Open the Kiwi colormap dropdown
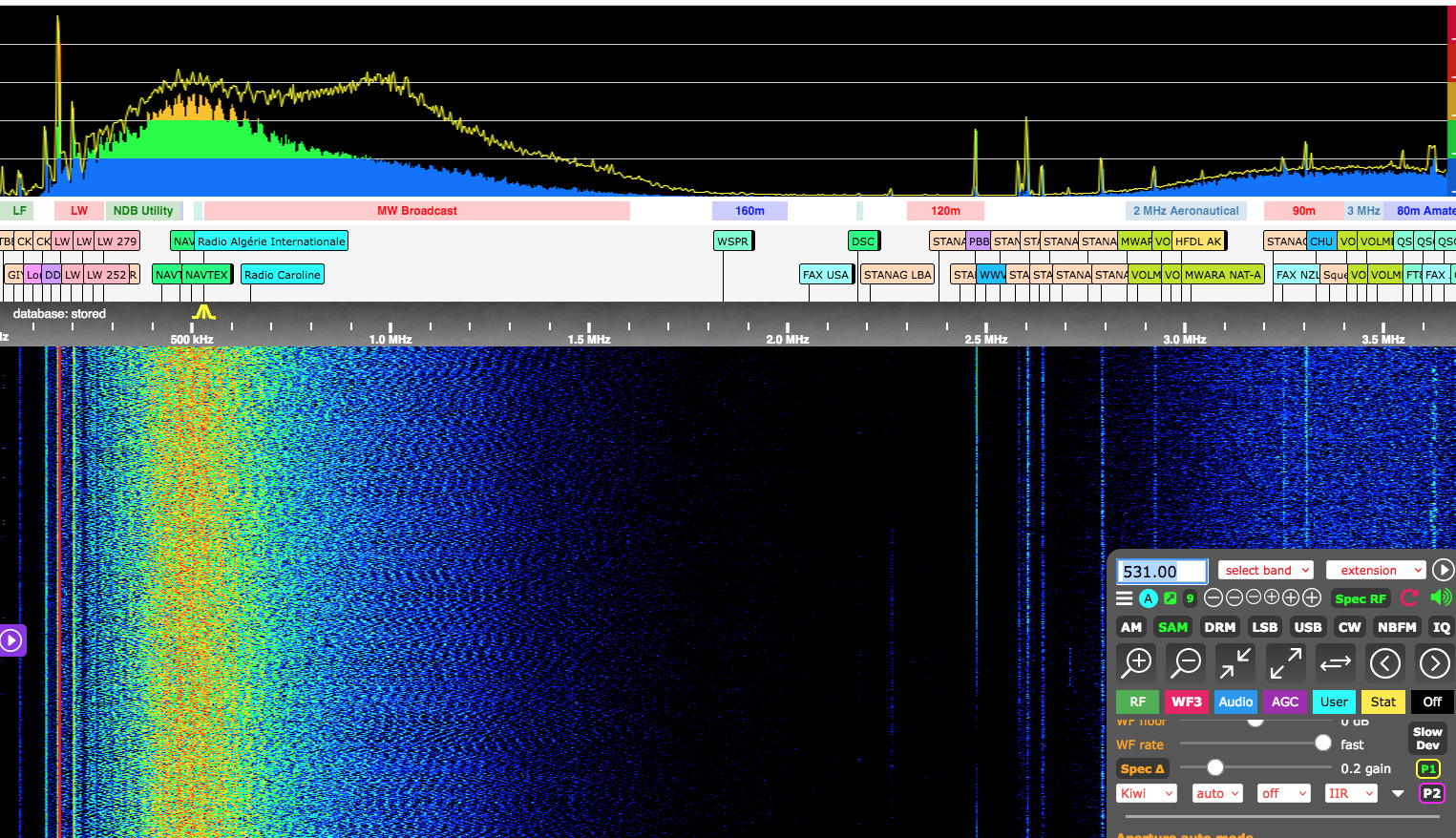Viewport: 1456px width, 838px height. click(x=1147, y=793)
